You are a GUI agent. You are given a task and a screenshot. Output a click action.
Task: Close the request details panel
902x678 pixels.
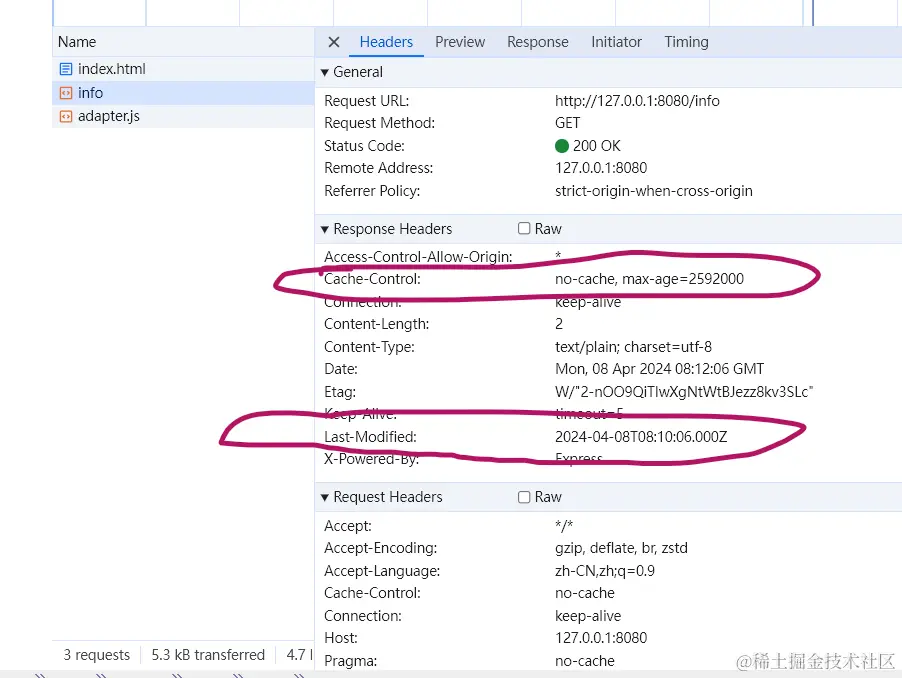pos(334,42)
